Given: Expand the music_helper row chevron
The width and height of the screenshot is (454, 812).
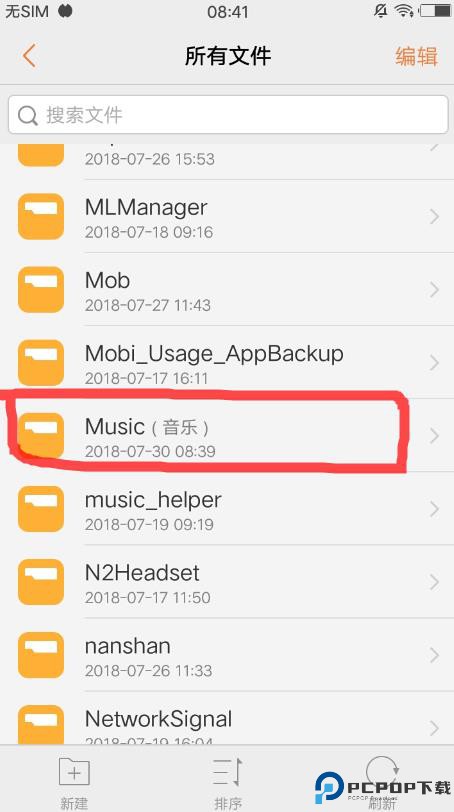Looking at the screenshot, I should point(434,509).
